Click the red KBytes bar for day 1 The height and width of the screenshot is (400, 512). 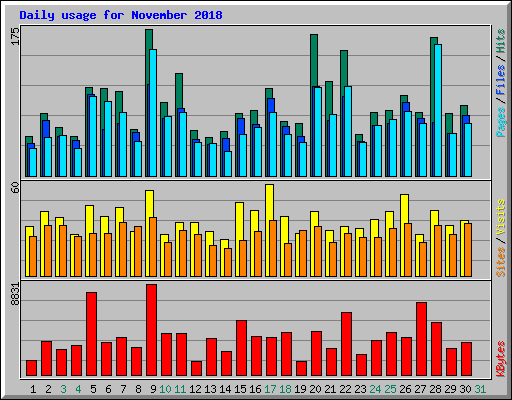31,368
